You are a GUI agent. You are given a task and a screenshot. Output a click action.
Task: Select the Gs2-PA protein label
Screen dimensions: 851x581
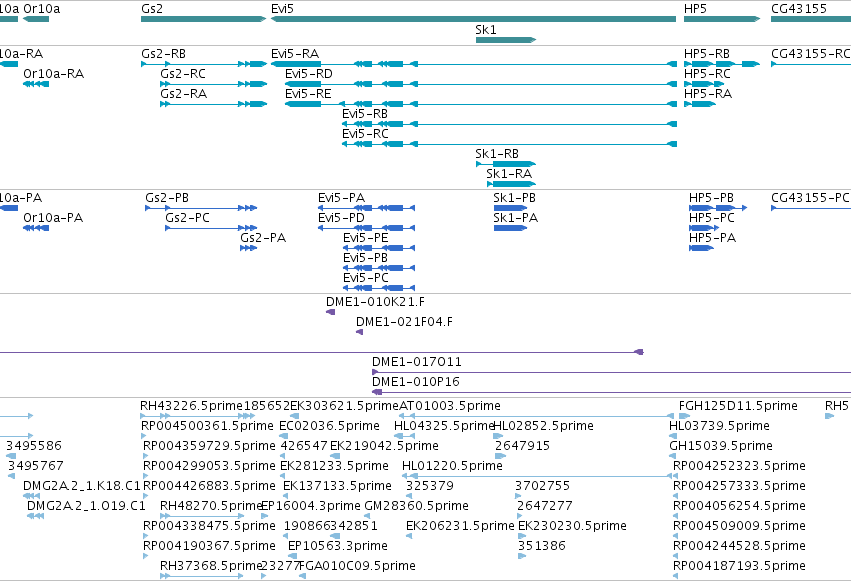[x=263, y=238]
